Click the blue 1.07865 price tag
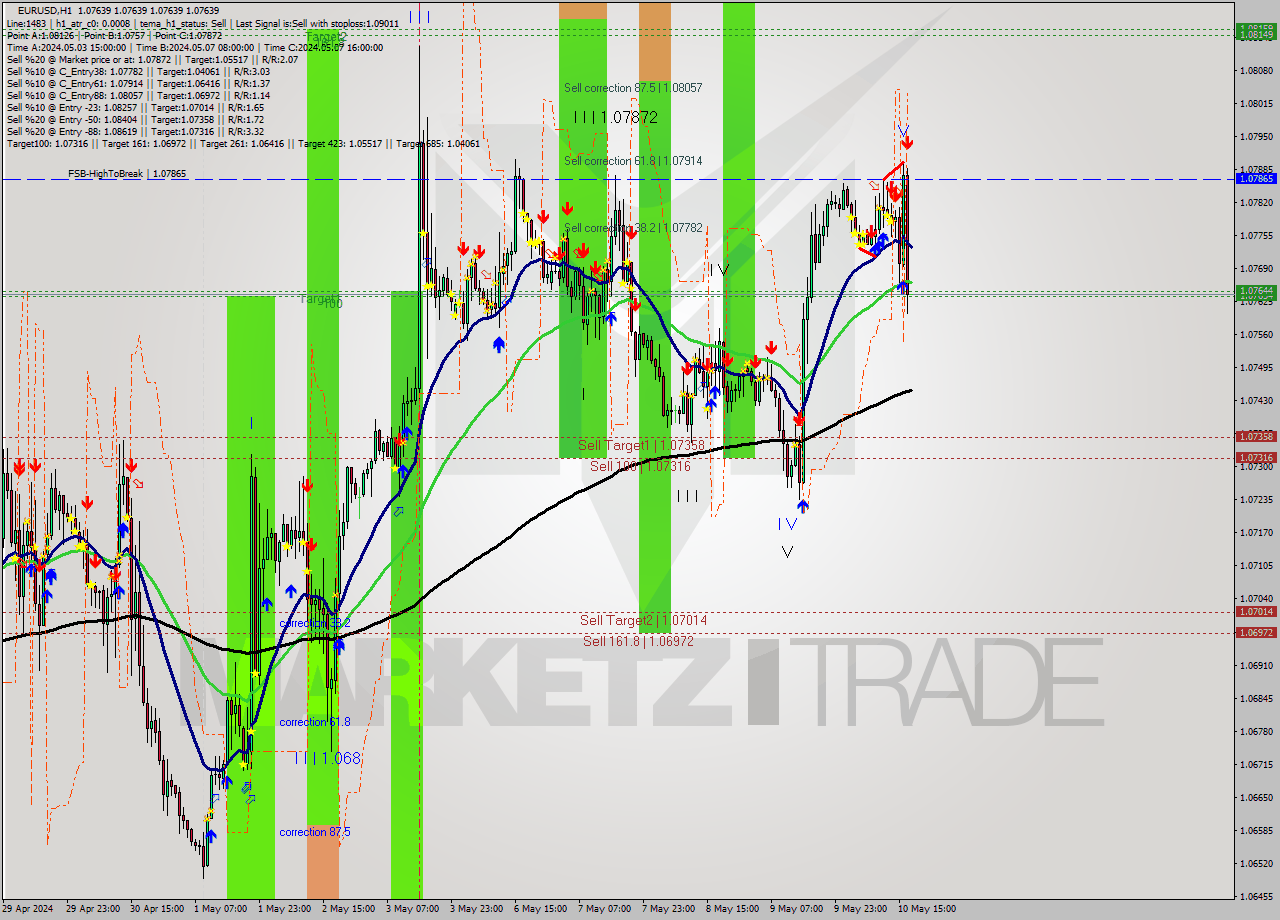Image resolution: width=1280 pixels, height=920 pixels. coord(1256,178)
